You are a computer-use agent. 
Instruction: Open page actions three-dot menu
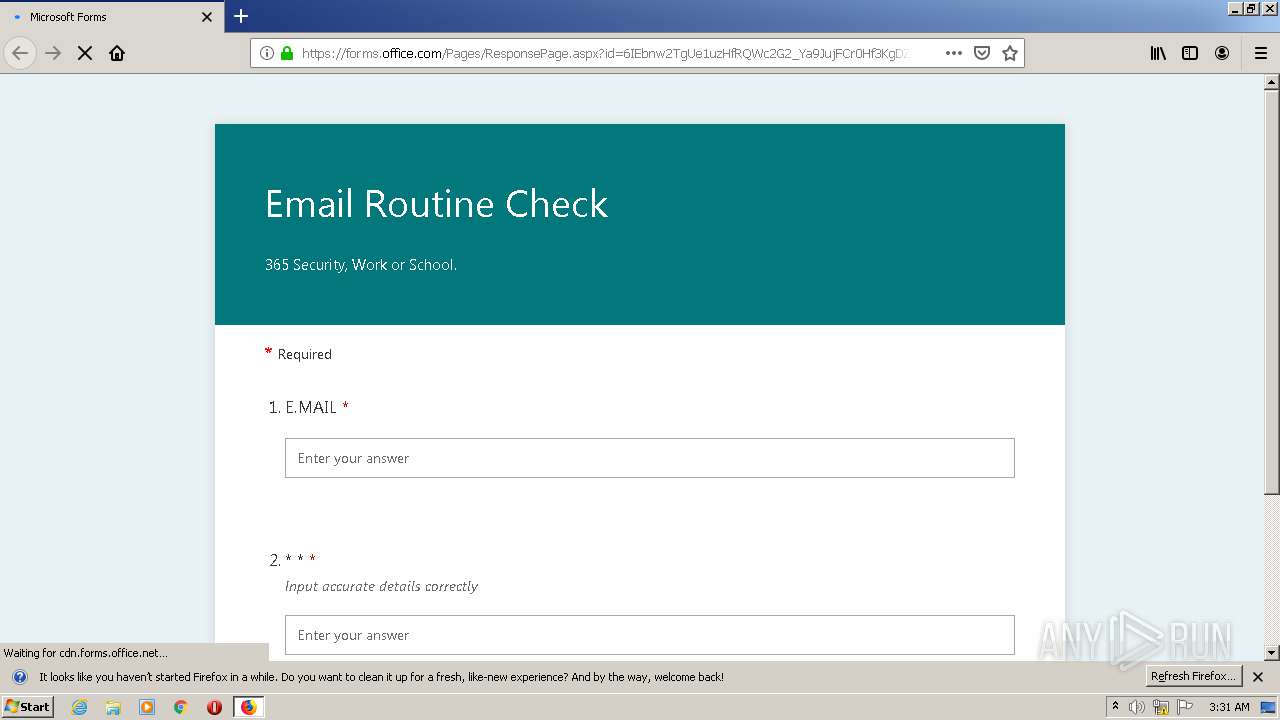(954, 53)
